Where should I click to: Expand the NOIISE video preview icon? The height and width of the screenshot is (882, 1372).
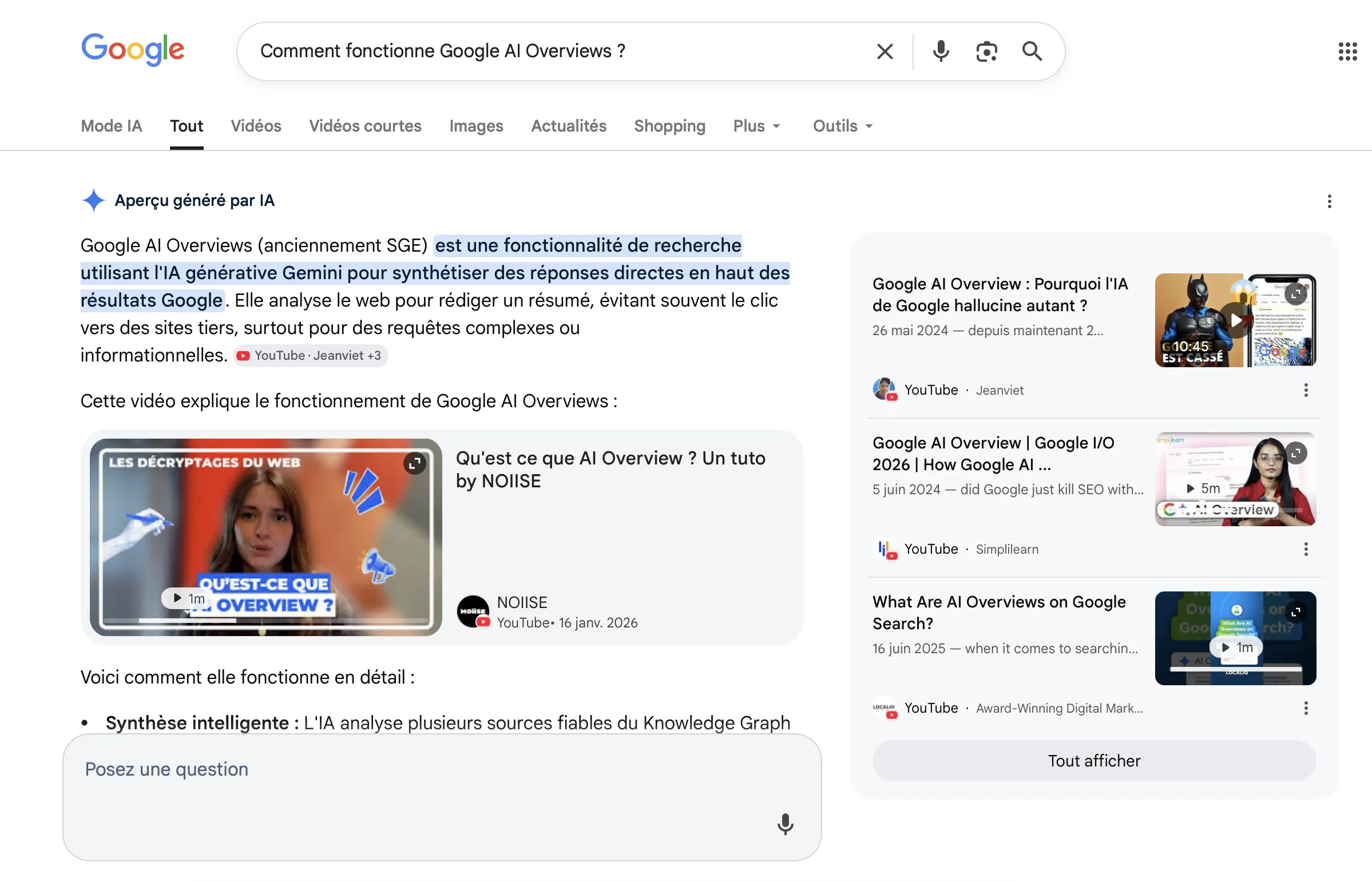tap(415, 463)
